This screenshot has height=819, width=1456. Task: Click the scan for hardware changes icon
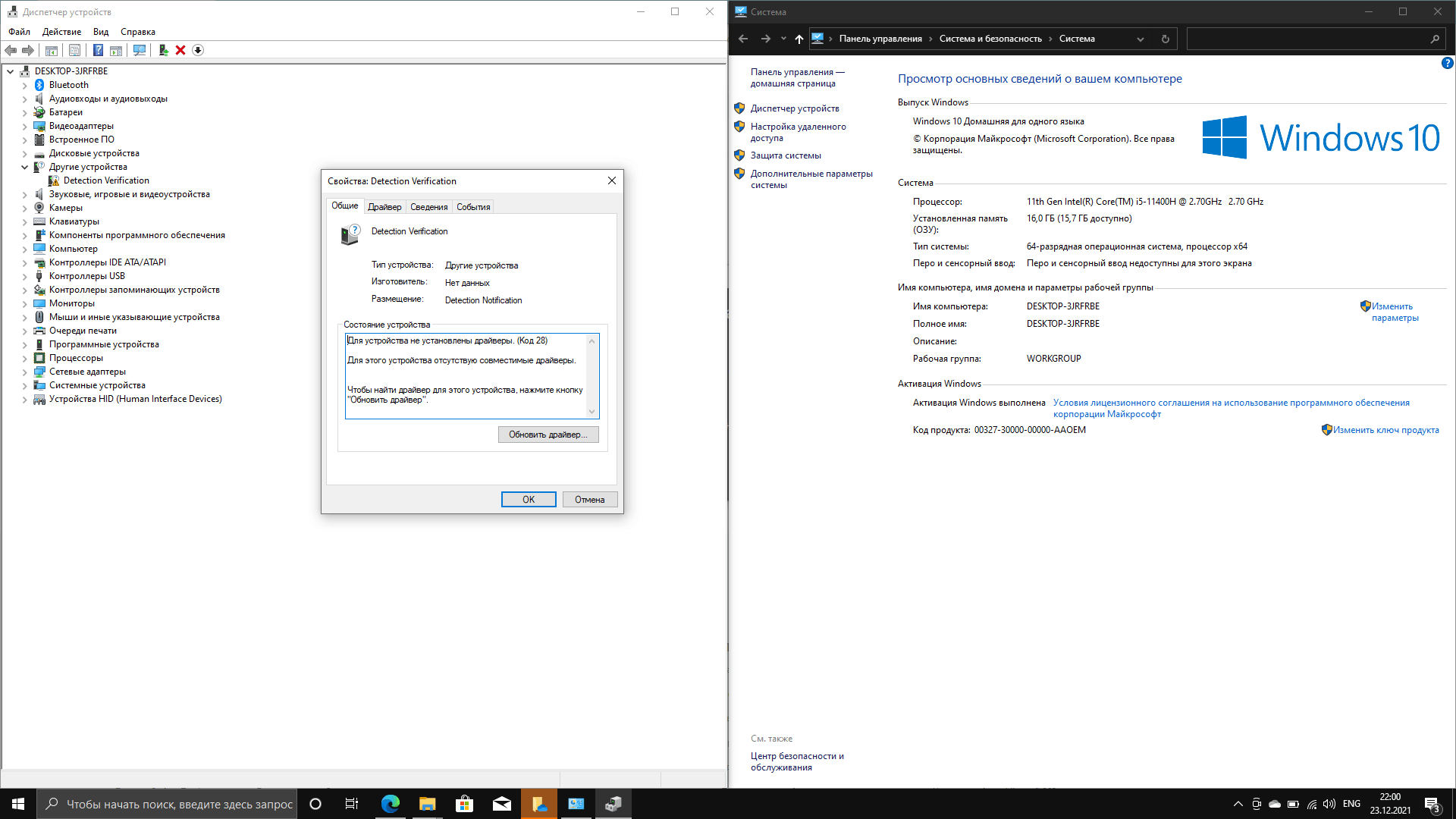click(140, 50)
